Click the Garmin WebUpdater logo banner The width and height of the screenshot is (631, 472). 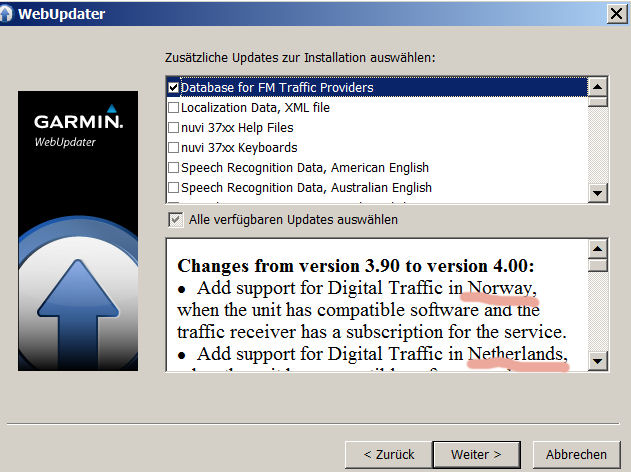point(79,130)
